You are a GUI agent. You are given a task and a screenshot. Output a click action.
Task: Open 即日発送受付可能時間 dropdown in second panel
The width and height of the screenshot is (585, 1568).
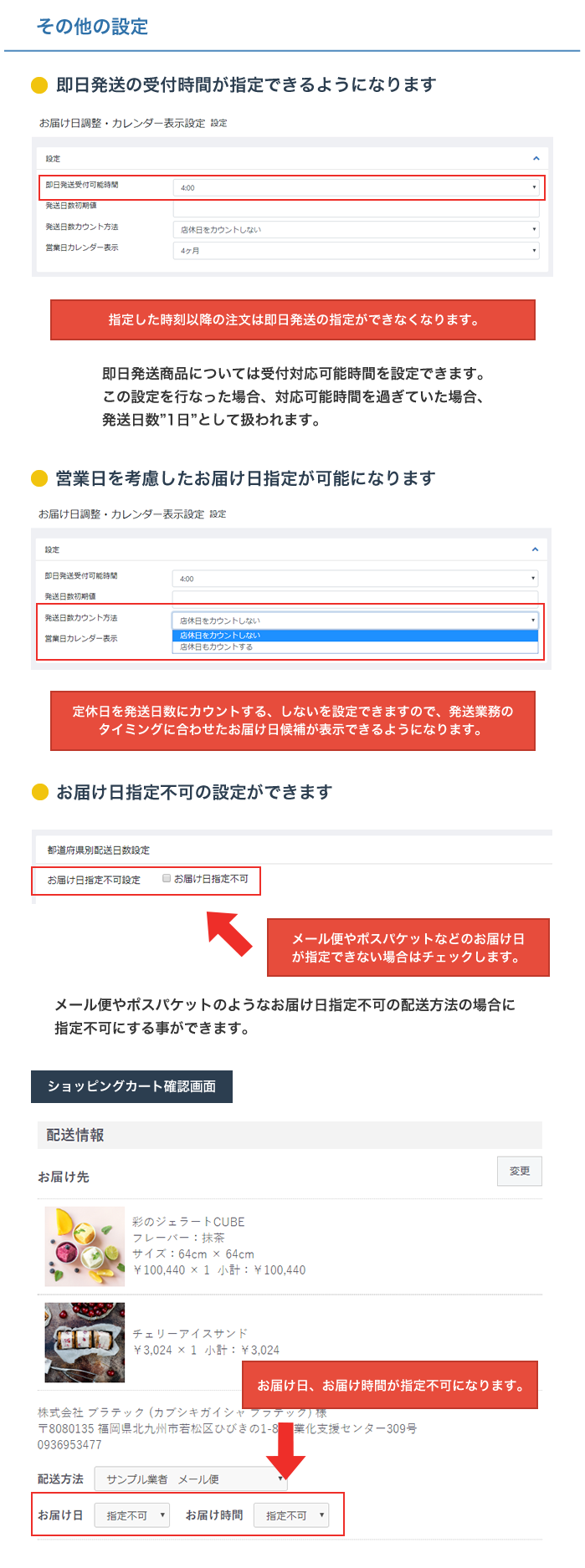(x=356, y=578)
